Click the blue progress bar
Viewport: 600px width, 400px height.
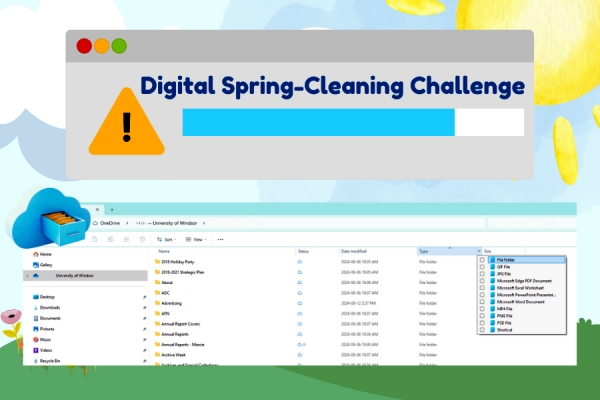click(x=318, y=122)
